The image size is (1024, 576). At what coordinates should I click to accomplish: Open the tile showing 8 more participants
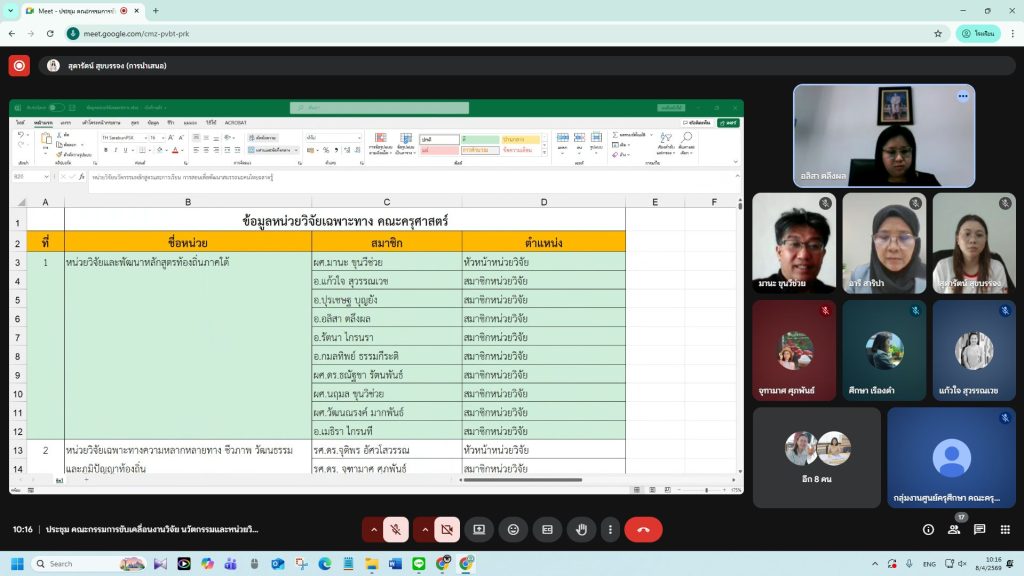pyautogui.click(x=817, y=456)
